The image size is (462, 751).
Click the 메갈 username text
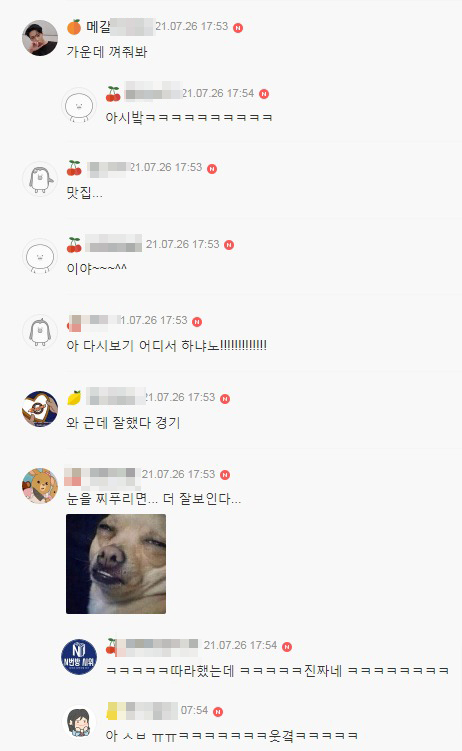[99, 27]
